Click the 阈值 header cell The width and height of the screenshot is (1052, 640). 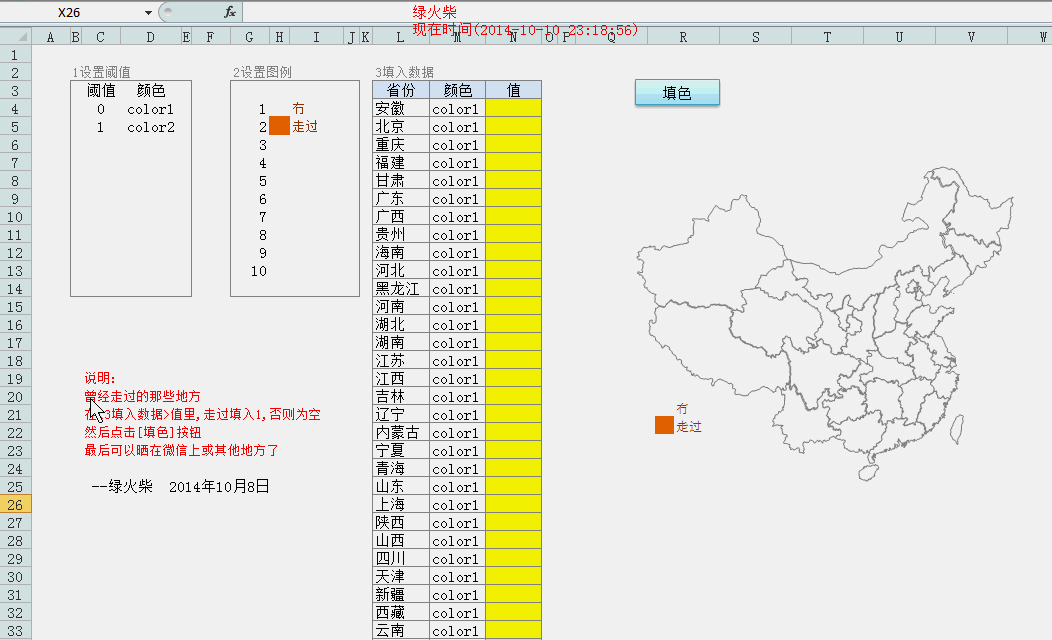click(101, 90)
